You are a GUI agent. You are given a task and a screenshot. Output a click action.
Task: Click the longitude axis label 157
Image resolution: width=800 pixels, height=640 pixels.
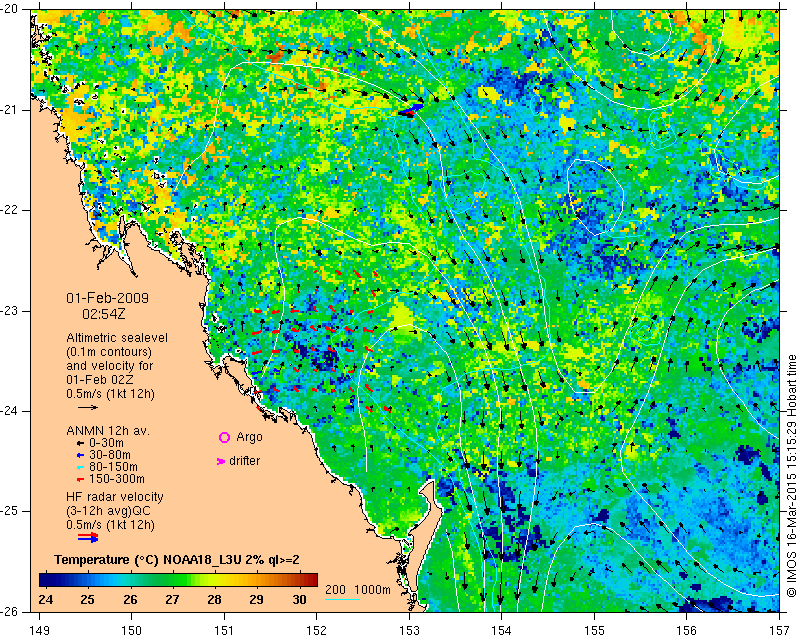779,631
